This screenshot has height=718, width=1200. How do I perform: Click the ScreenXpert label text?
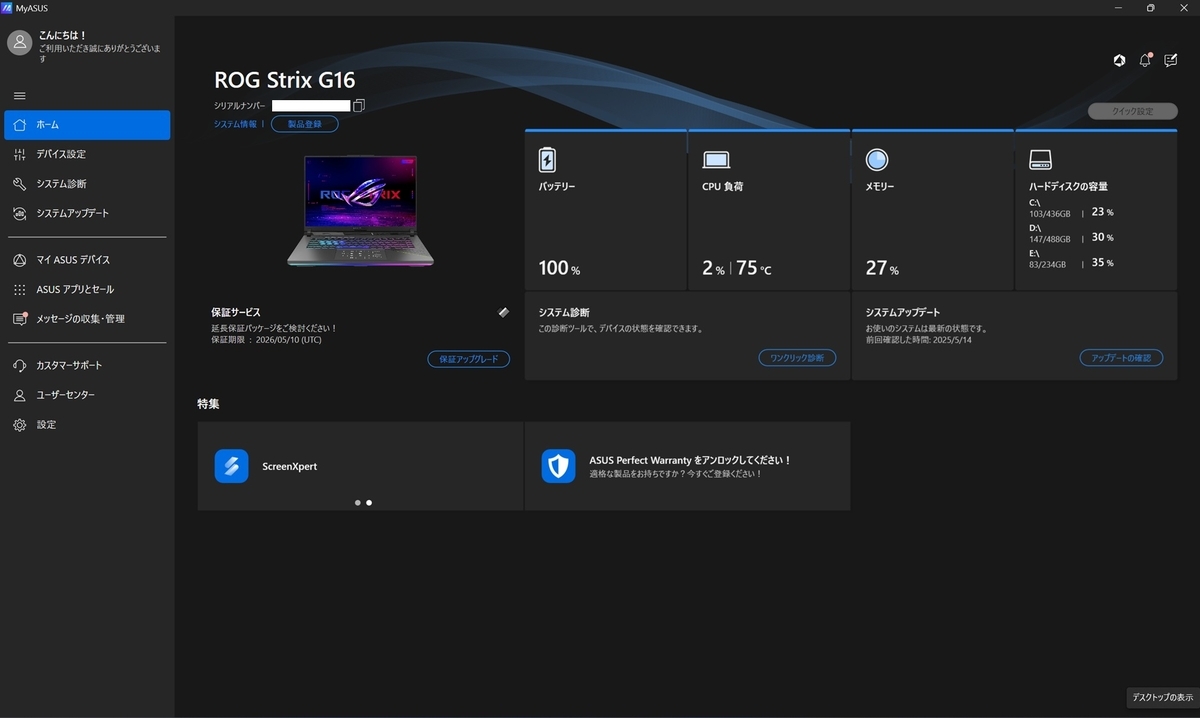(x=289, y=466)
